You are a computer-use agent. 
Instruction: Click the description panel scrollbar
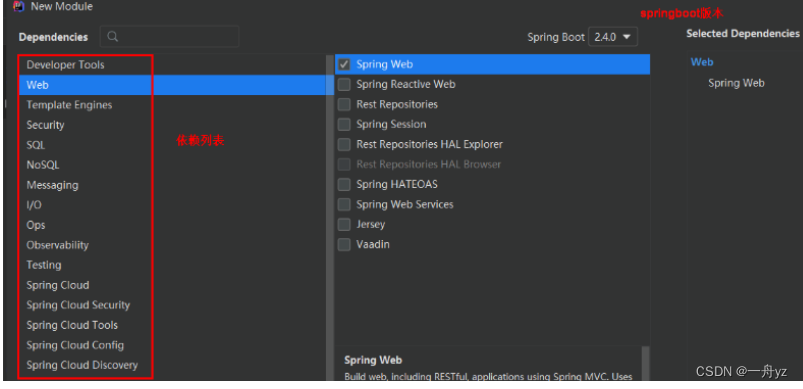pos(645,363)
